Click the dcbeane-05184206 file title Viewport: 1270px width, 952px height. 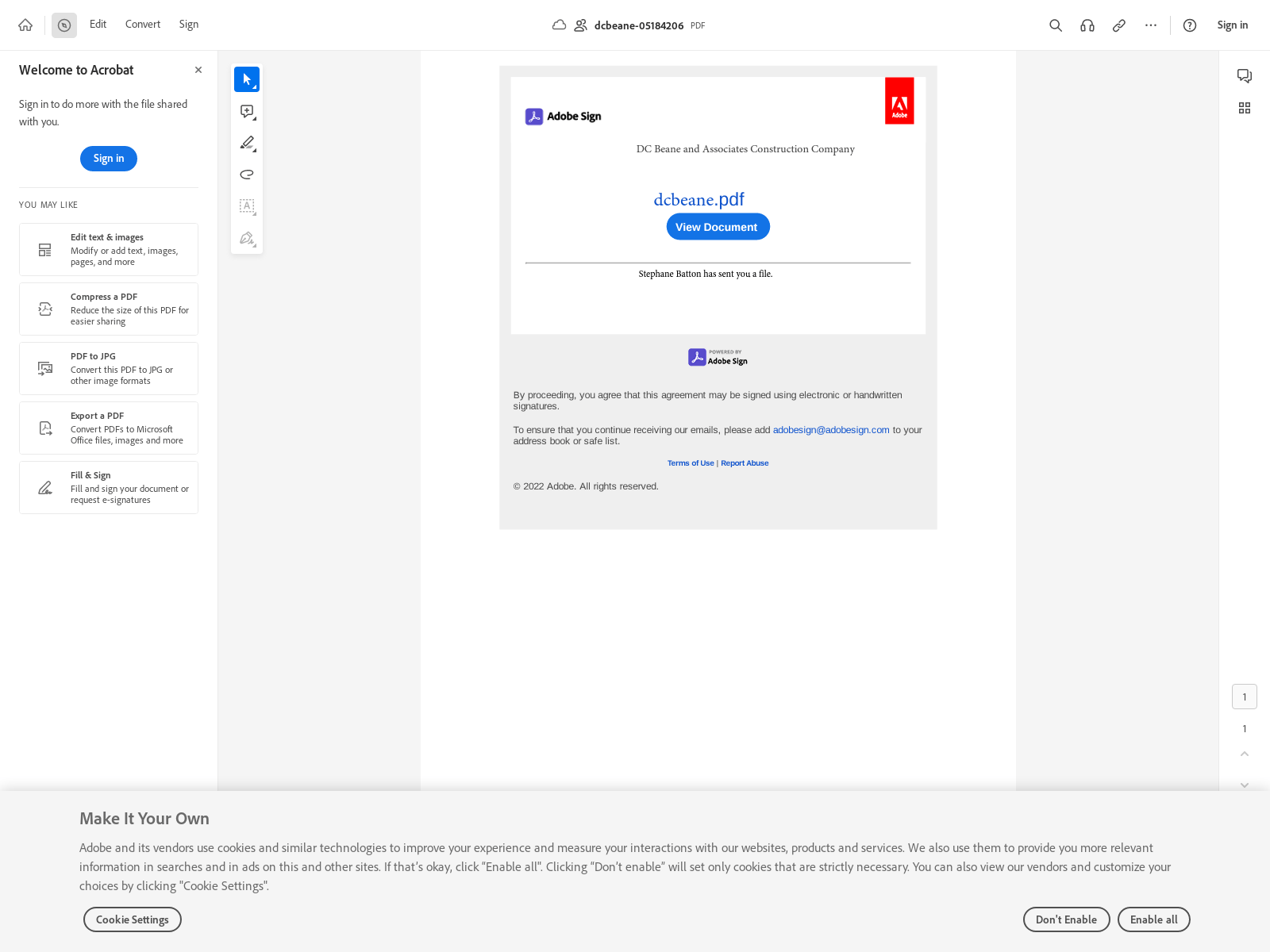click(639, 25)
